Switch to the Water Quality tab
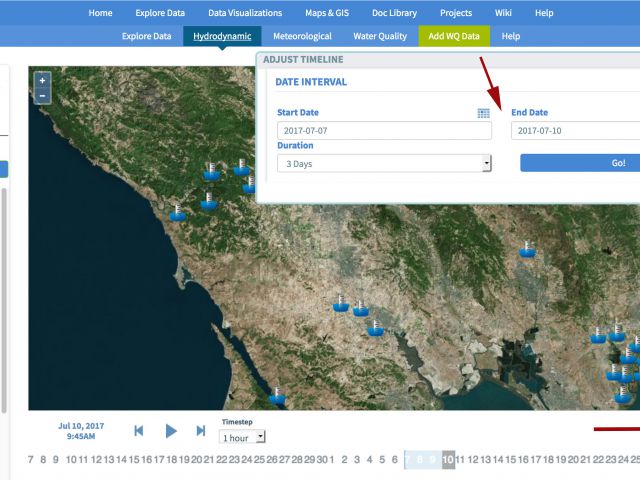This screenshot has width=640, height=480. (381, 36)
